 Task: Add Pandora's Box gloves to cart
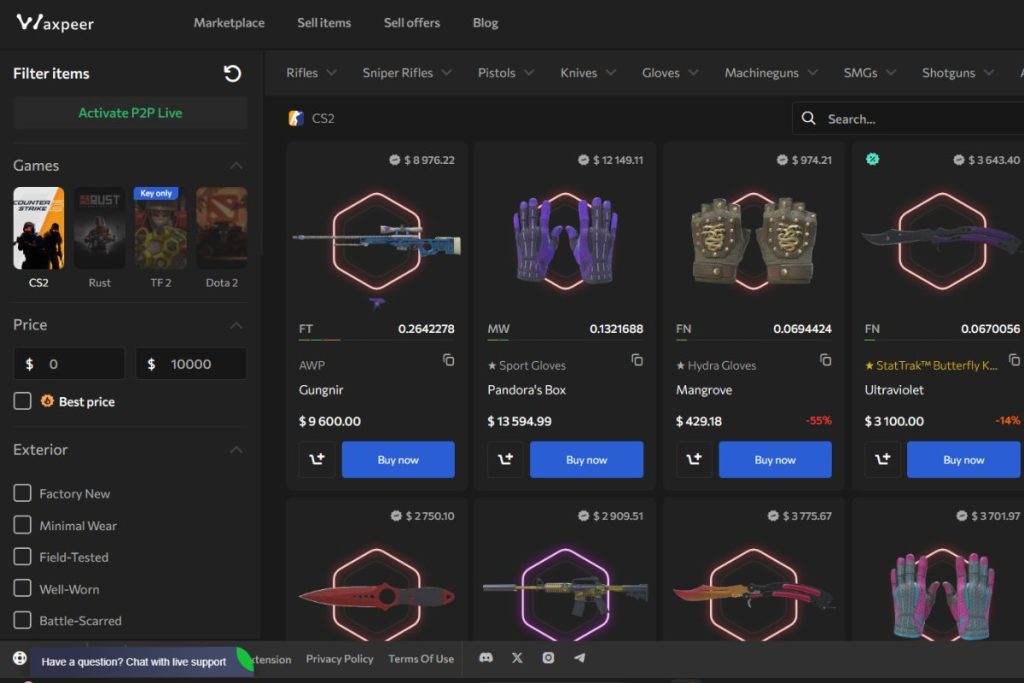coord(505,459)
